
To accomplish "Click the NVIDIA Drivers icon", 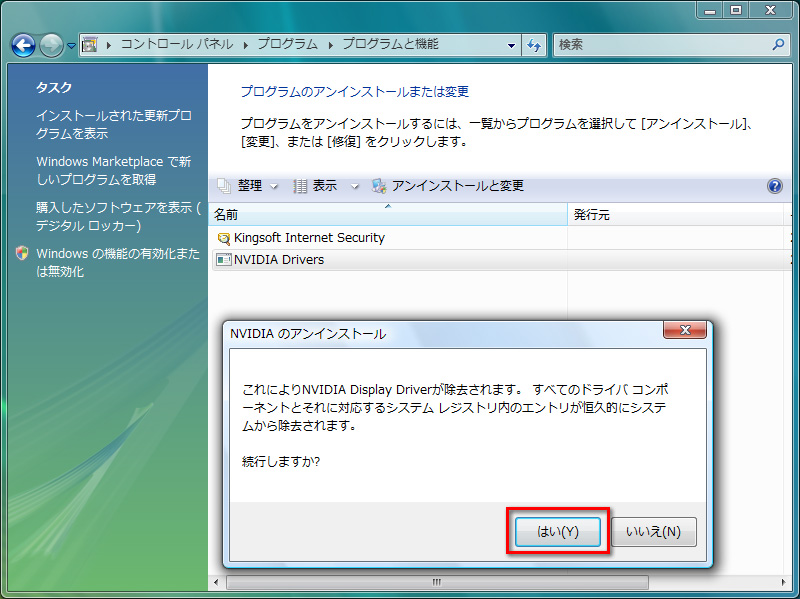I will click(223, 260).
